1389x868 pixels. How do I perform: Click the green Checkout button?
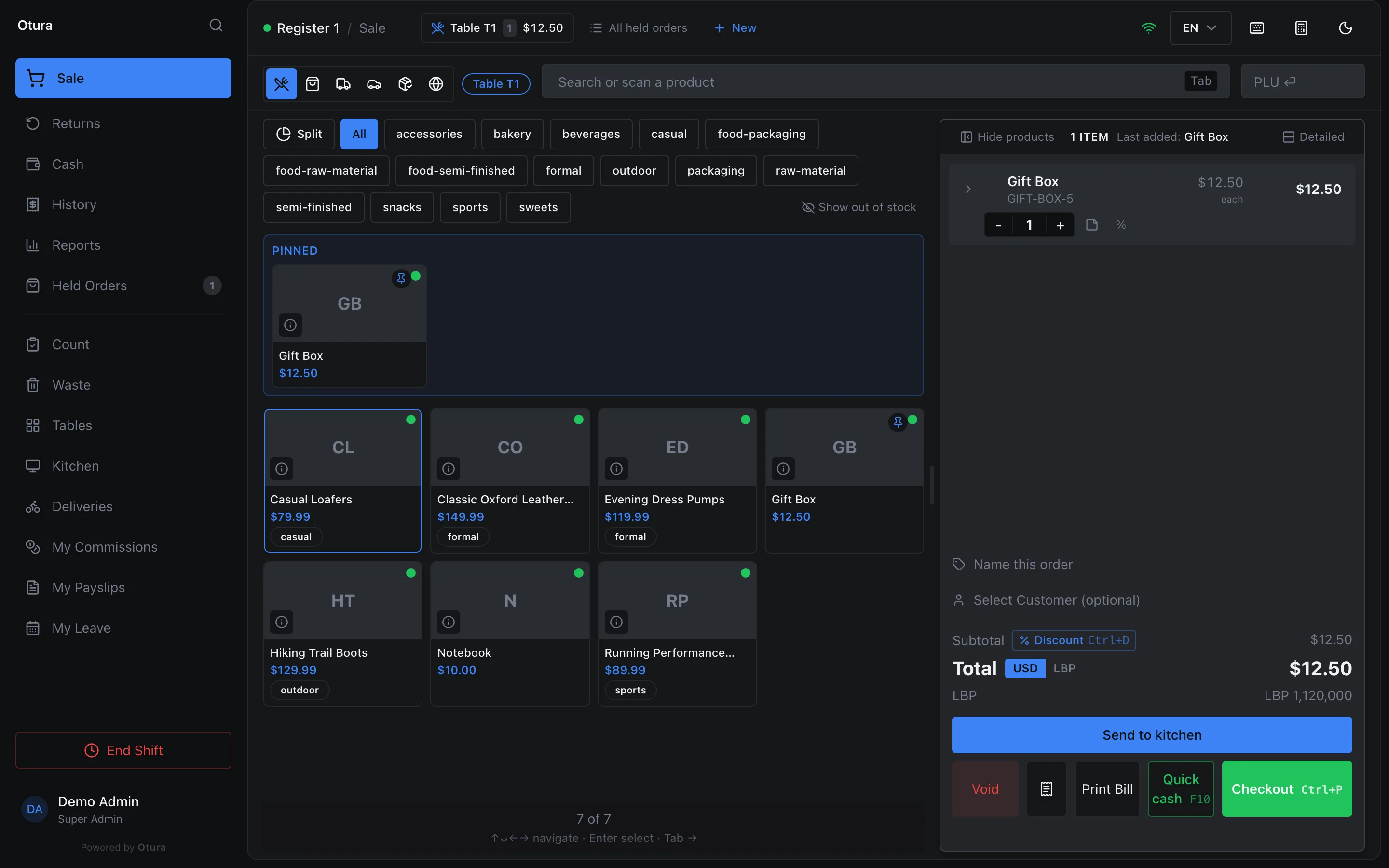coord(1287,789)
